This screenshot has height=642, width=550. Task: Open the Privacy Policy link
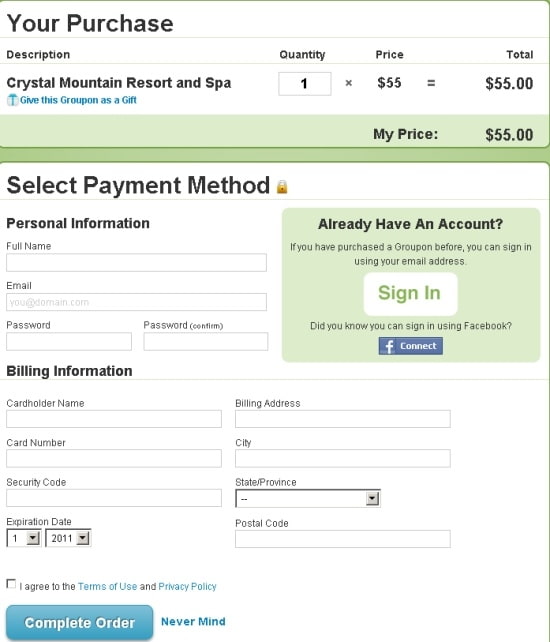pos(187,586)
